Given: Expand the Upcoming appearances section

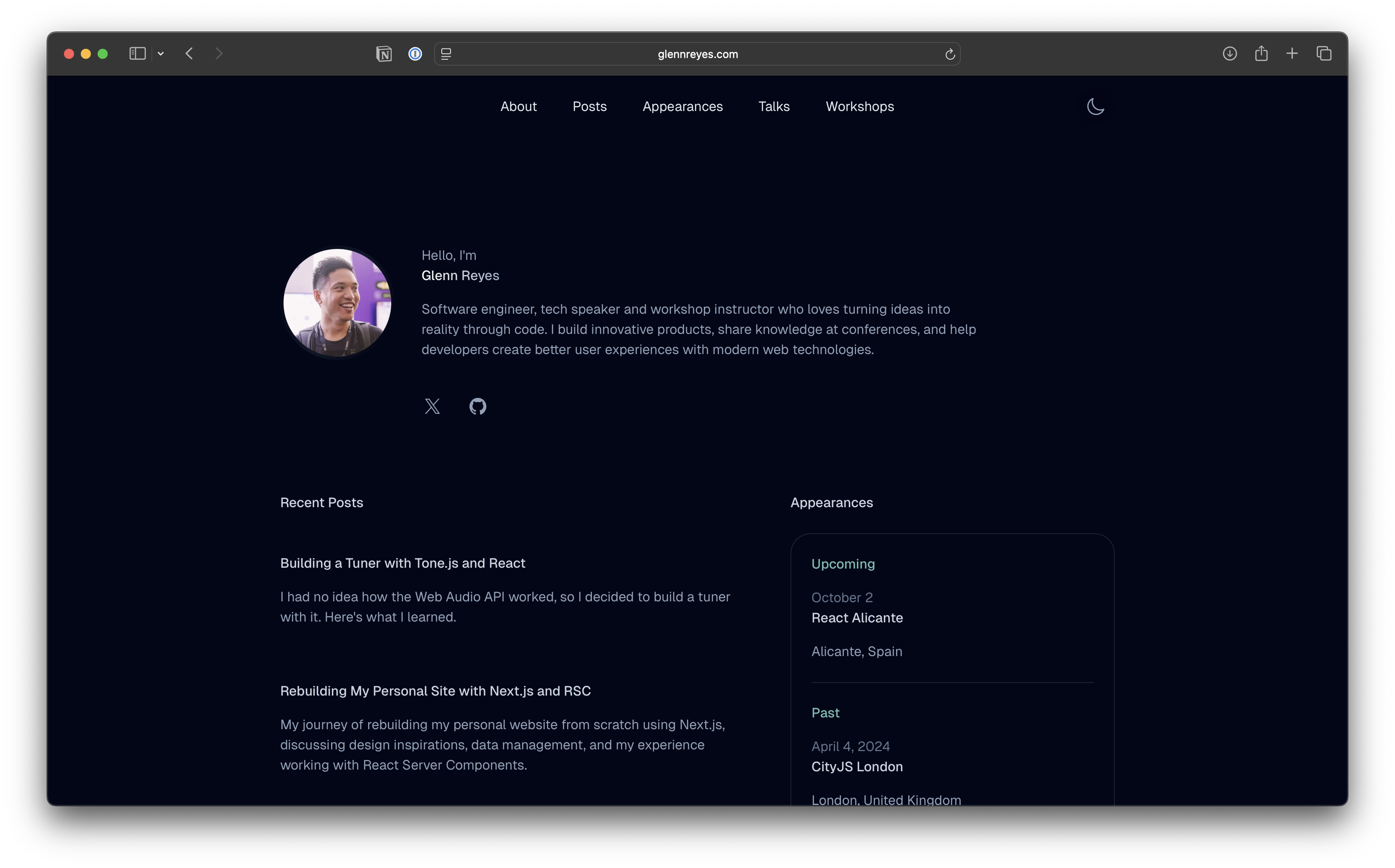Looking at the screenshot, I should (x=843, y=564).
